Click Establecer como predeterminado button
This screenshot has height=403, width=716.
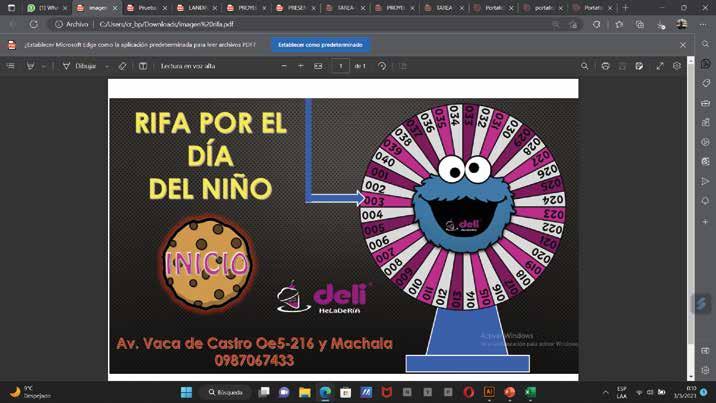click(x=321, y=45)
